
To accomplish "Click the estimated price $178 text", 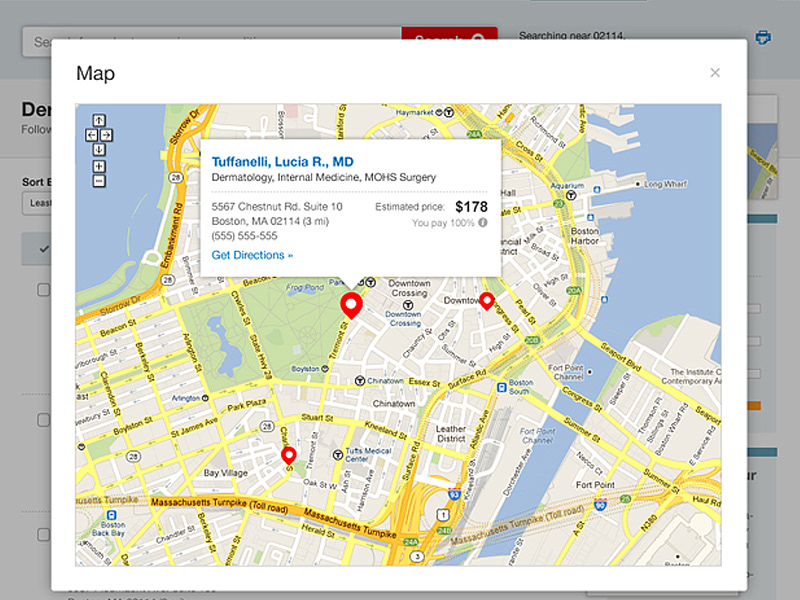I will [x=471, y=207].
